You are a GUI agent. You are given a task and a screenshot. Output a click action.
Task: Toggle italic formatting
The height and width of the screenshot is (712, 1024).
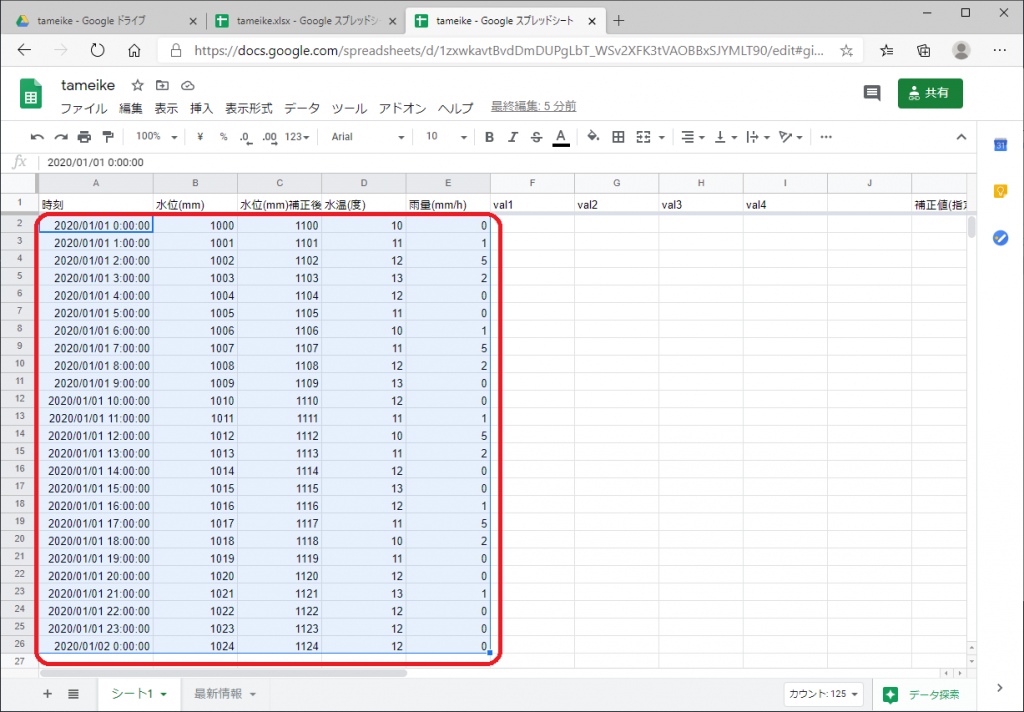(x=513, y=137)
